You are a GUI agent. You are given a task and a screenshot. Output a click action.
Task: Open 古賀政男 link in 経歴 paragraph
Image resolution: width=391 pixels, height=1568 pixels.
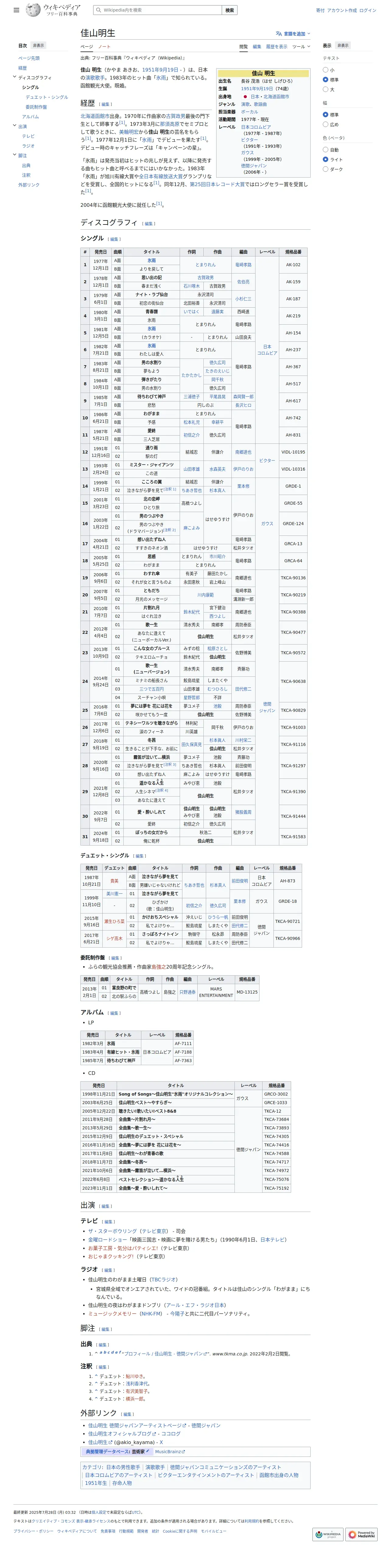coord(175,116)
